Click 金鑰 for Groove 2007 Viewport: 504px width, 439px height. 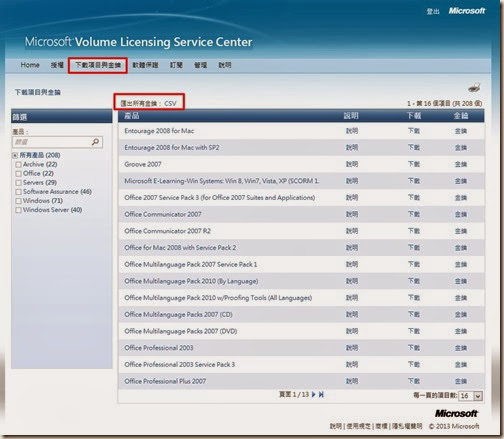point(461,164)
